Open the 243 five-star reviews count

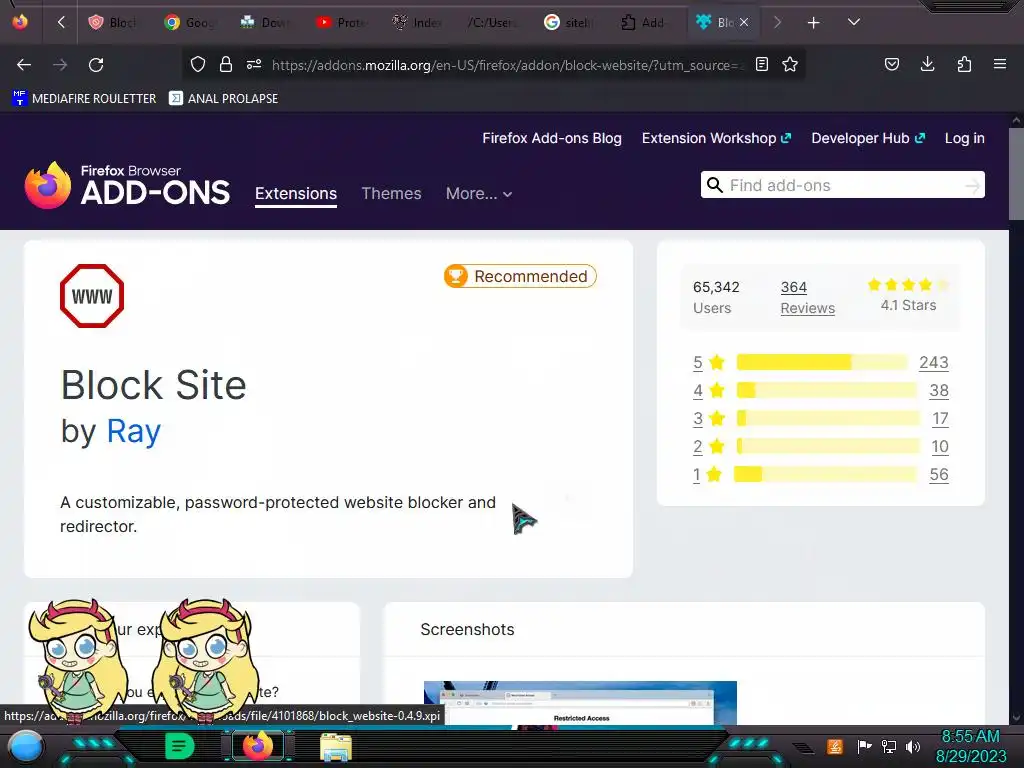(x=934, y=362)
